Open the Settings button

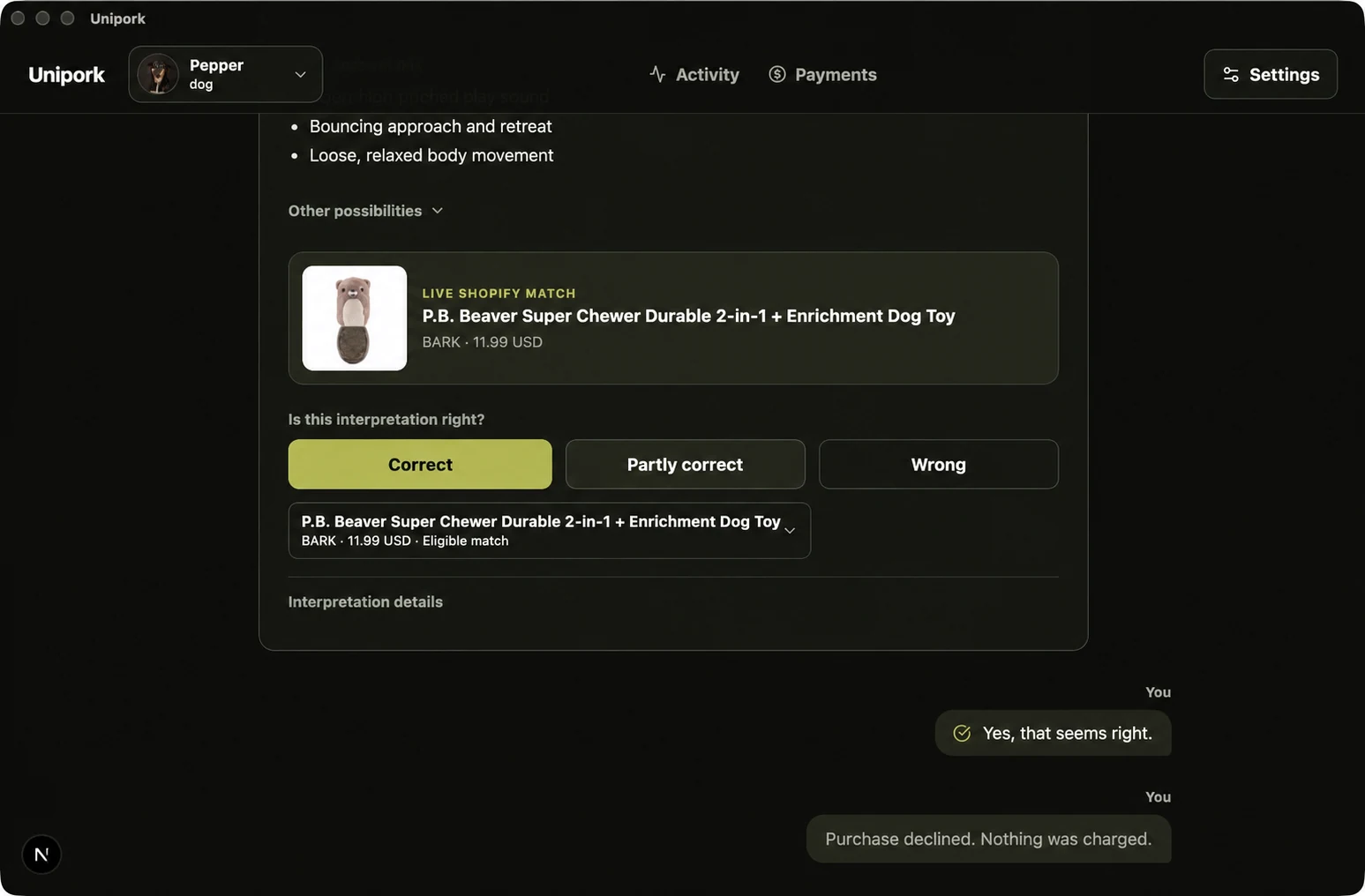(1271, 74)
